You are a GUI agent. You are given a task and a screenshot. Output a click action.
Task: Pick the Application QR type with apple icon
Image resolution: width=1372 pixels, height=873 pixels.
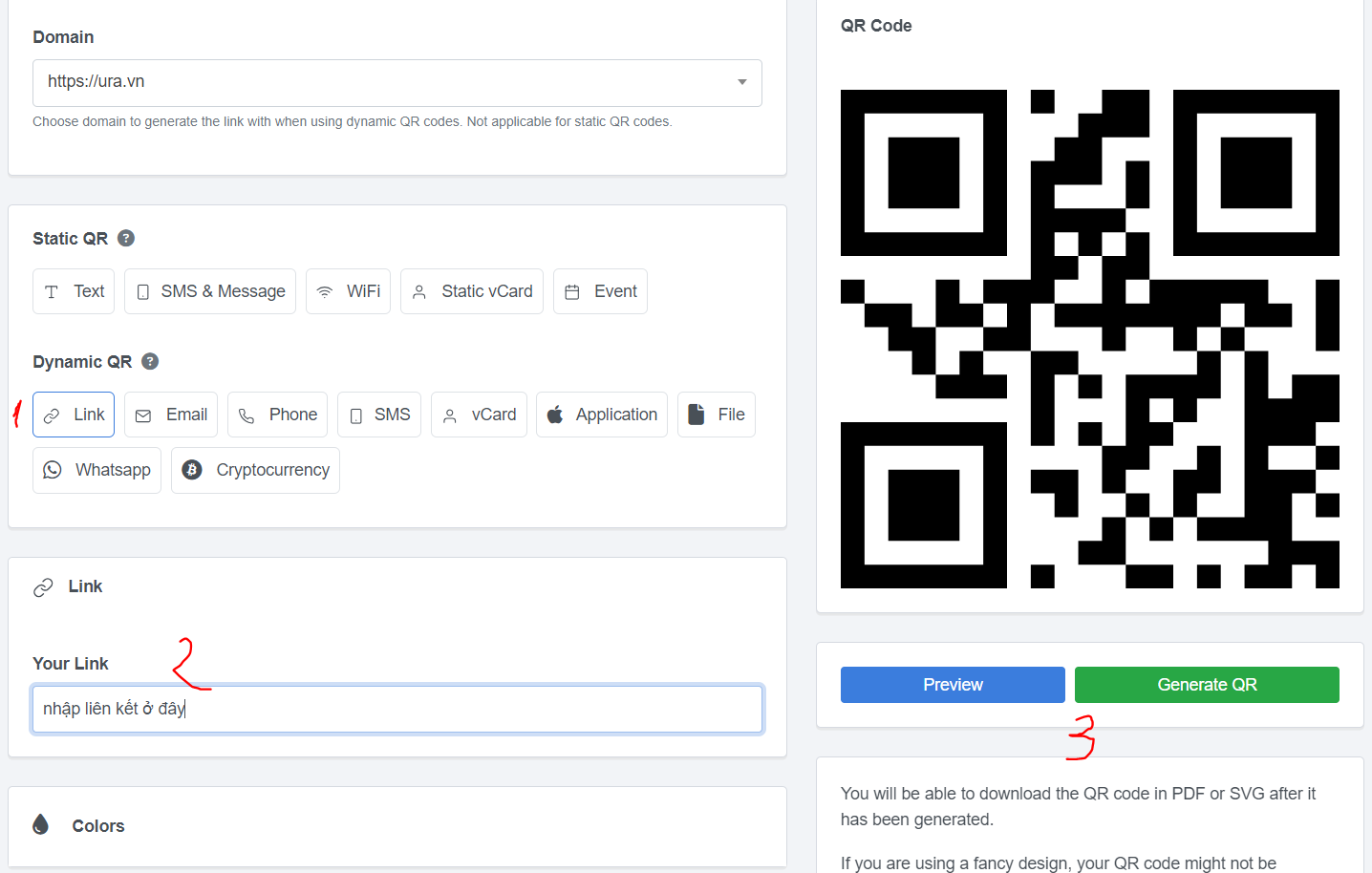[x=601, y=415]
